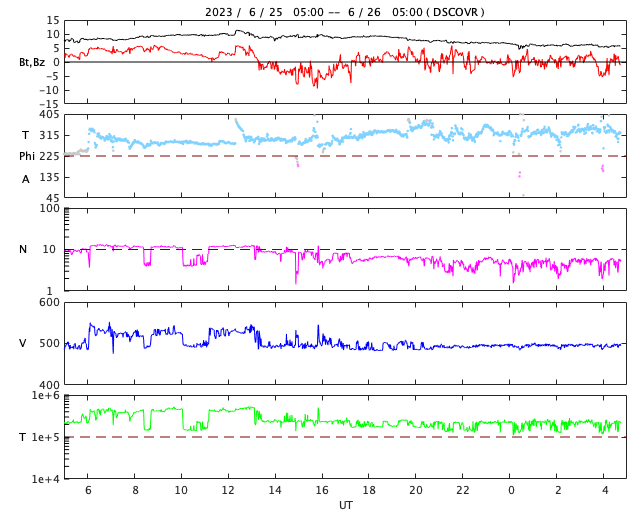Click the '225' tick on Phi panel
The width and height of the screenshot is (640, 512).
(49, 156)
